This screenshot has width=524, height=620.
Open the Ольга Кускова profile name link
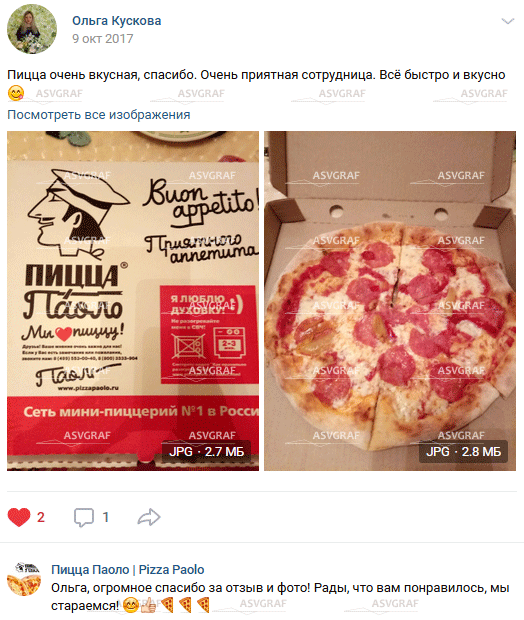(x=116, y=21)
